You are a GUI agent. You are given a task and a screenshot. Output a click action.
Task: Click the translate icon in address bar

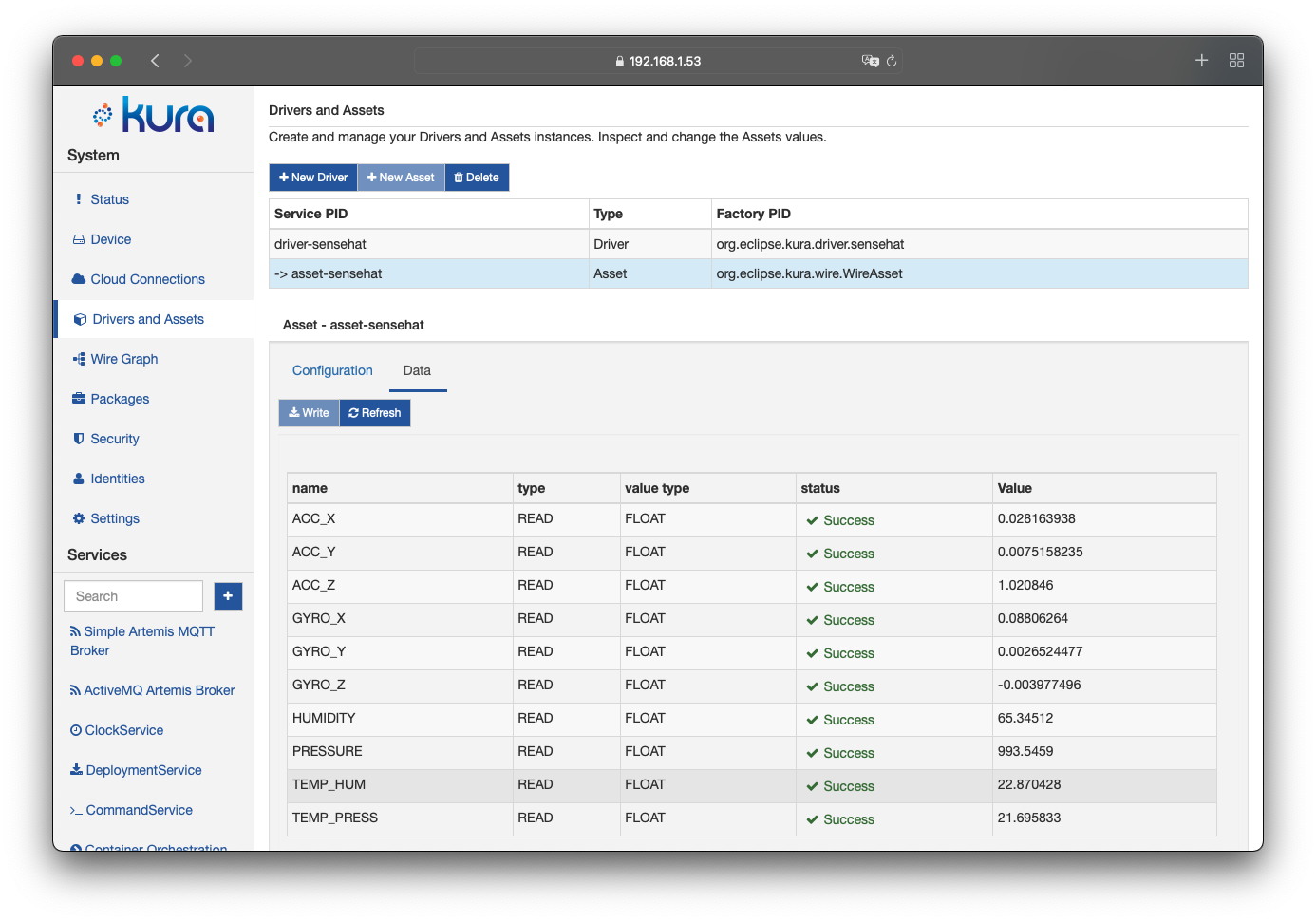870,61
